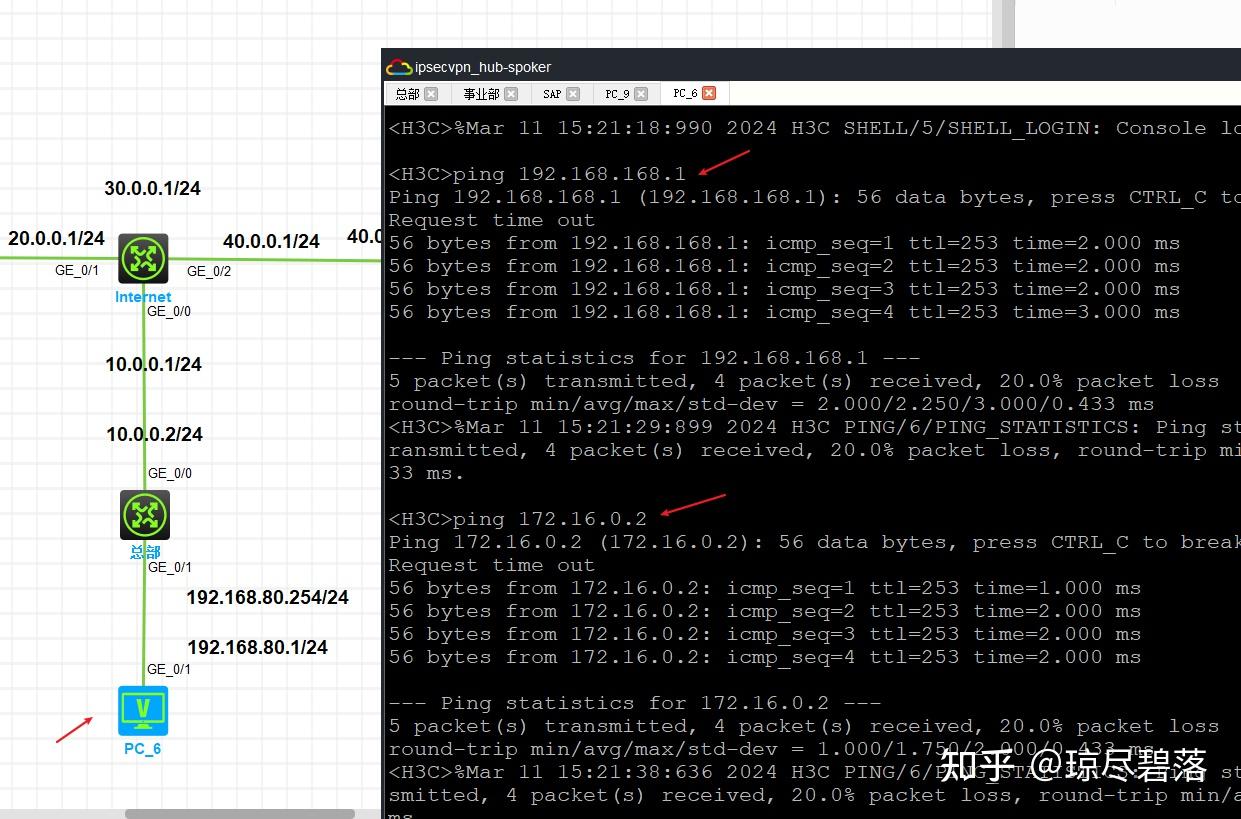Switch to the 总部 console tab
Viewport: 1241px width, 819px height.
click(x=407, y=93)
